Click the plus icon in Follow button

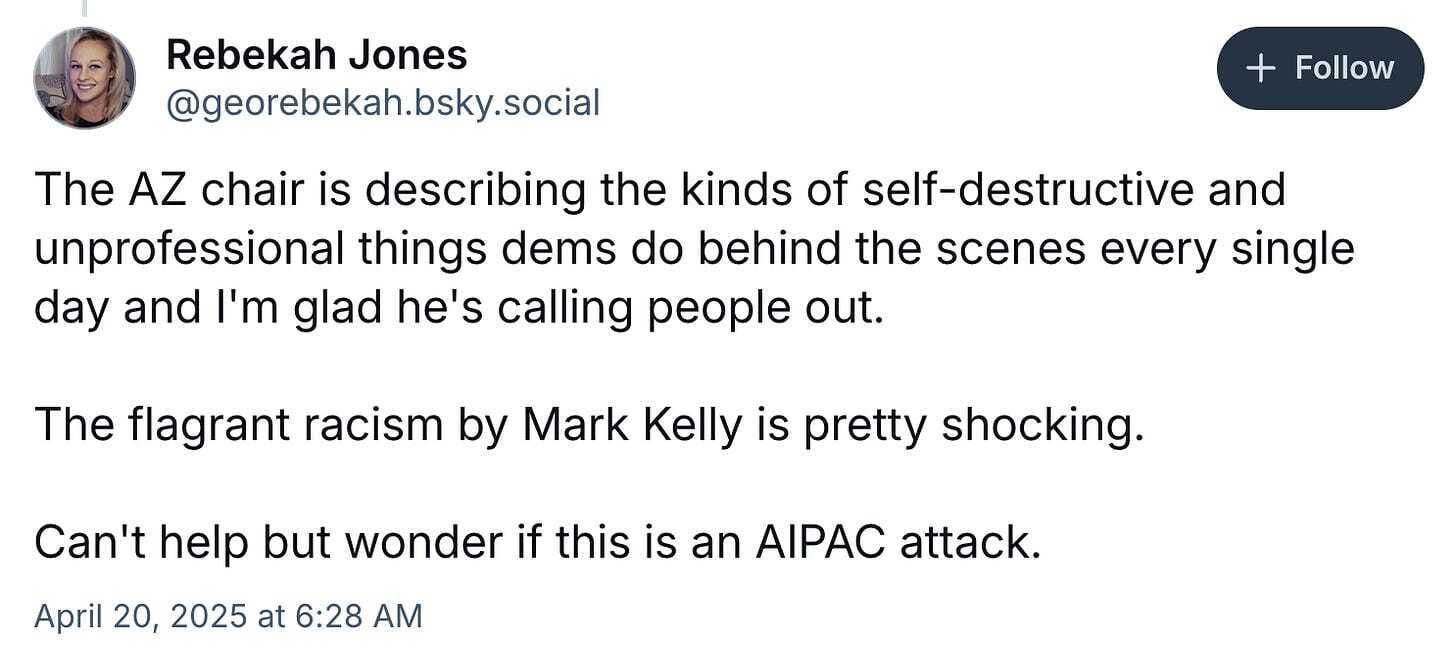pos(1263,68)
